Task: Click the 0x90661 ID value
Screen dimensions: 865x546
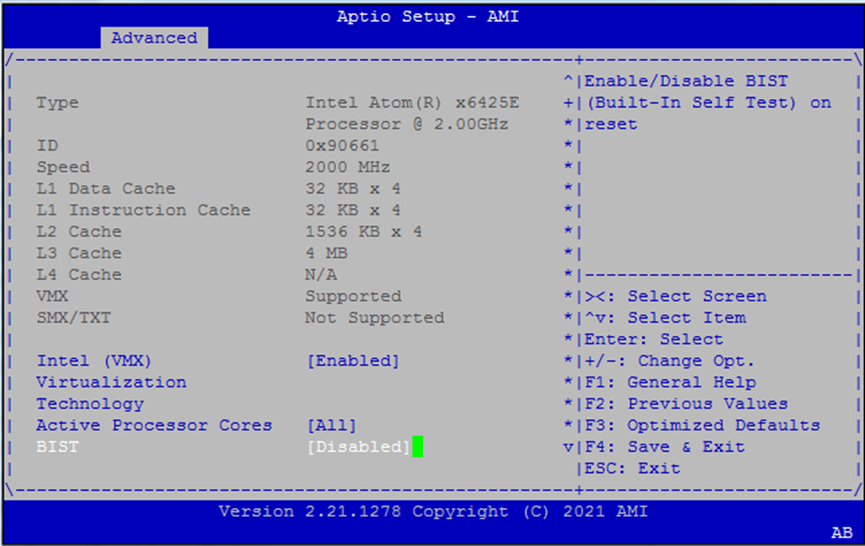Action: click(x=342, y=146)
